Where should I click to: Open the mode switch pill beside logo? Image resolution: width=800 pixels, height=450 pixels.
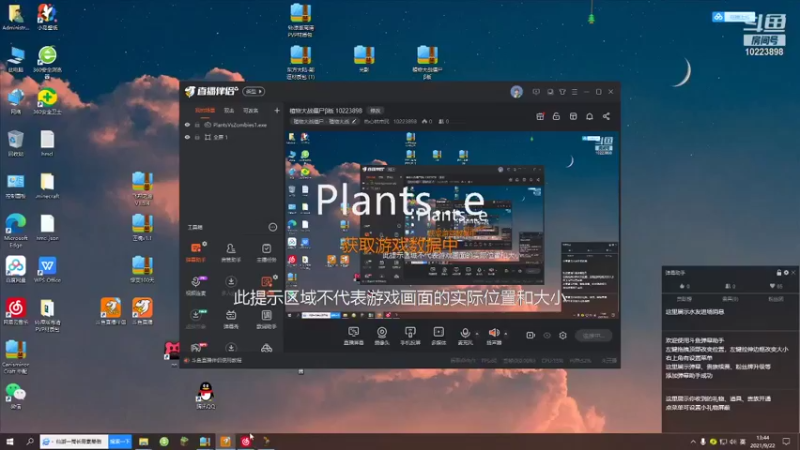point(254,92)
